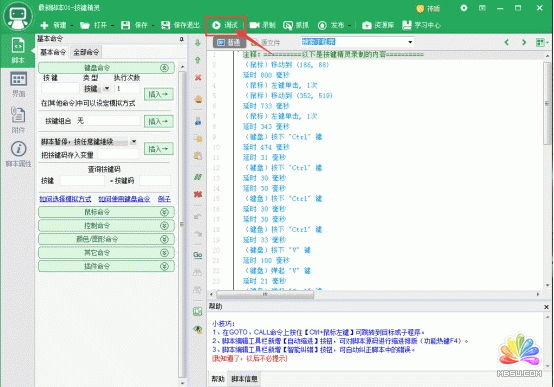This screenshot has width=554, height=387.
Task: Click the copy icon in editor toolbar
Action: pos(198,138)
